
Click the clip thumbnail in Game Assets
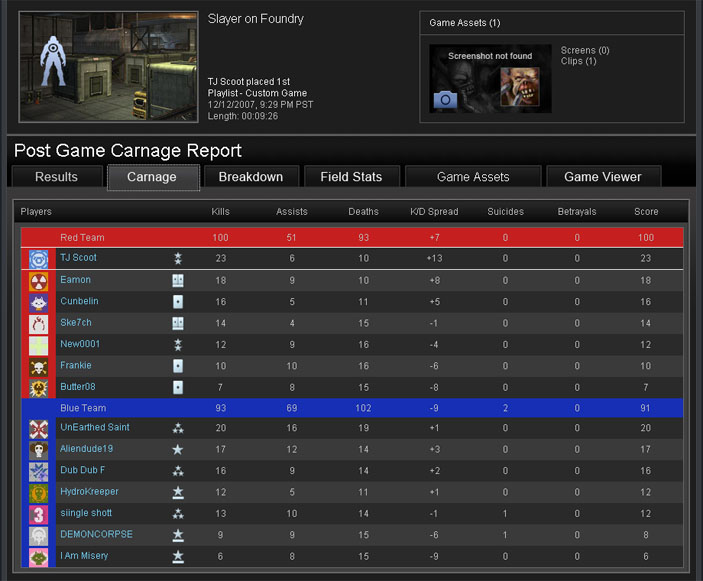coord(520,87)
